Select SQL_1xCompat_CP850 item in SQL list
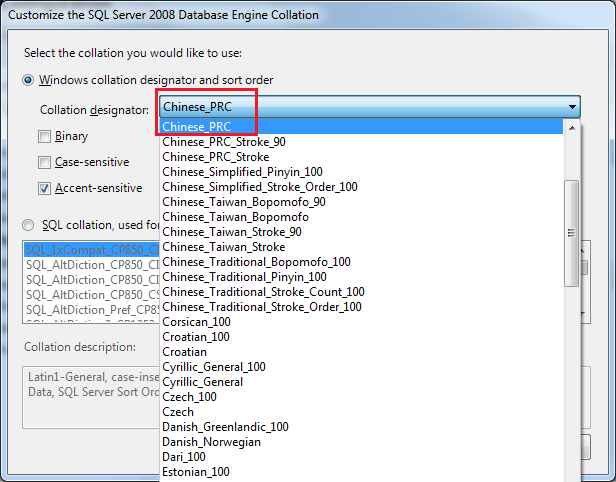The width and height of the screenshot is (616, 482). click(92, 250)
